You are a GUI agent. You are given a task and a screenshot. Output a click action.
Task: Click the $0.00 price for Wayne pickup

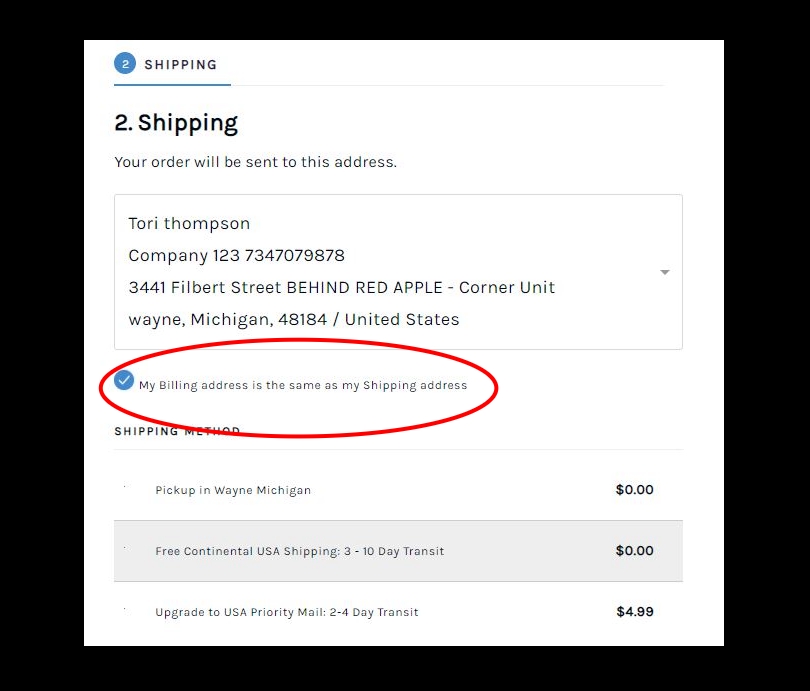pyautogui.click(x=634, y=490)
